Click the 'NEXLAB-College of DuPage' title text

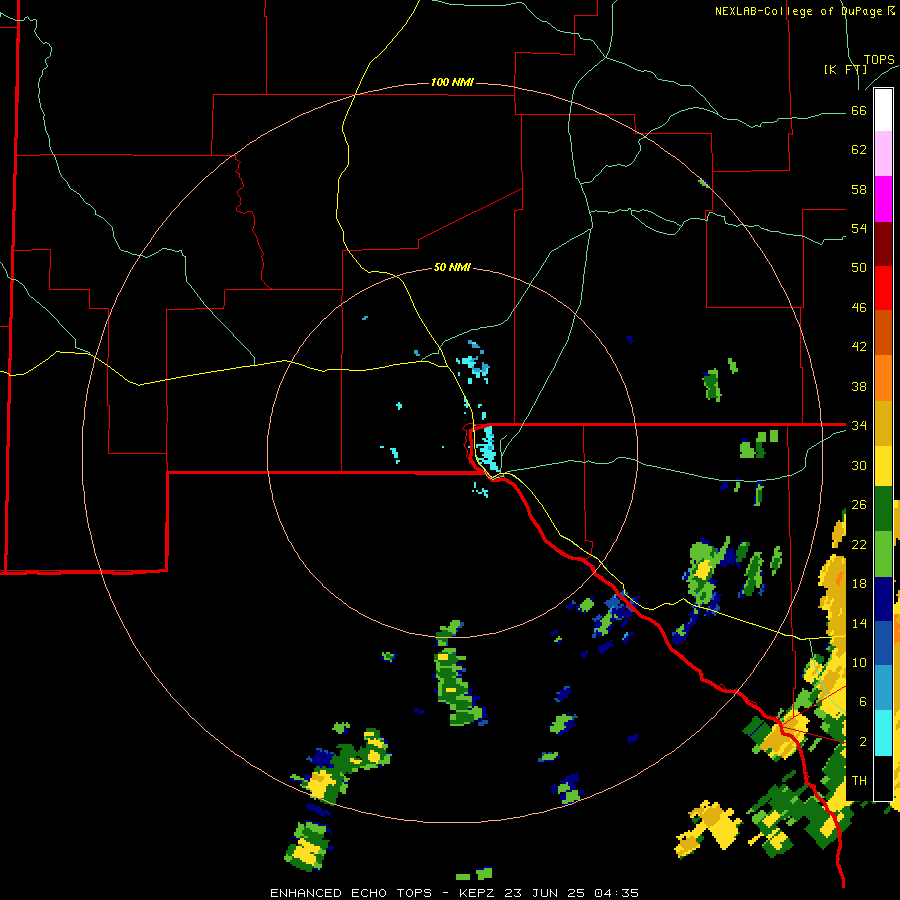coord(799,11)
